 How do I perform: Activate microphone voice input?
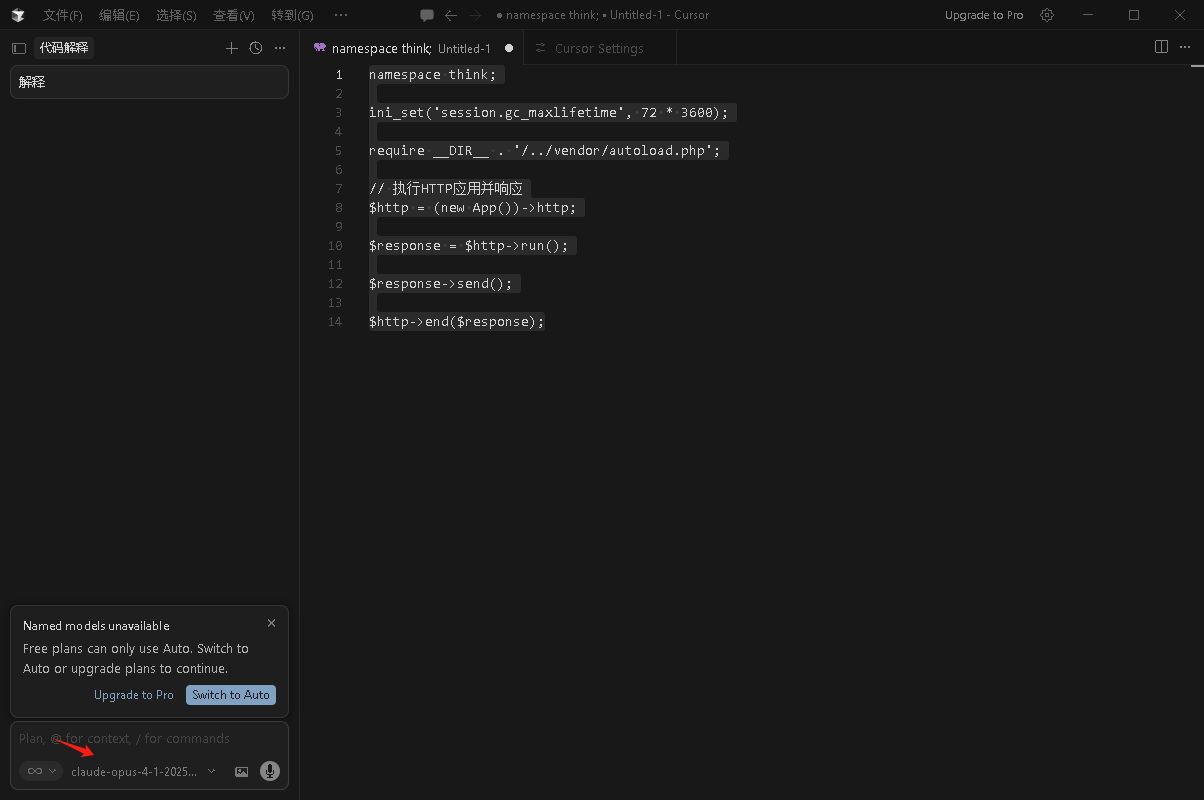[269, 771]
